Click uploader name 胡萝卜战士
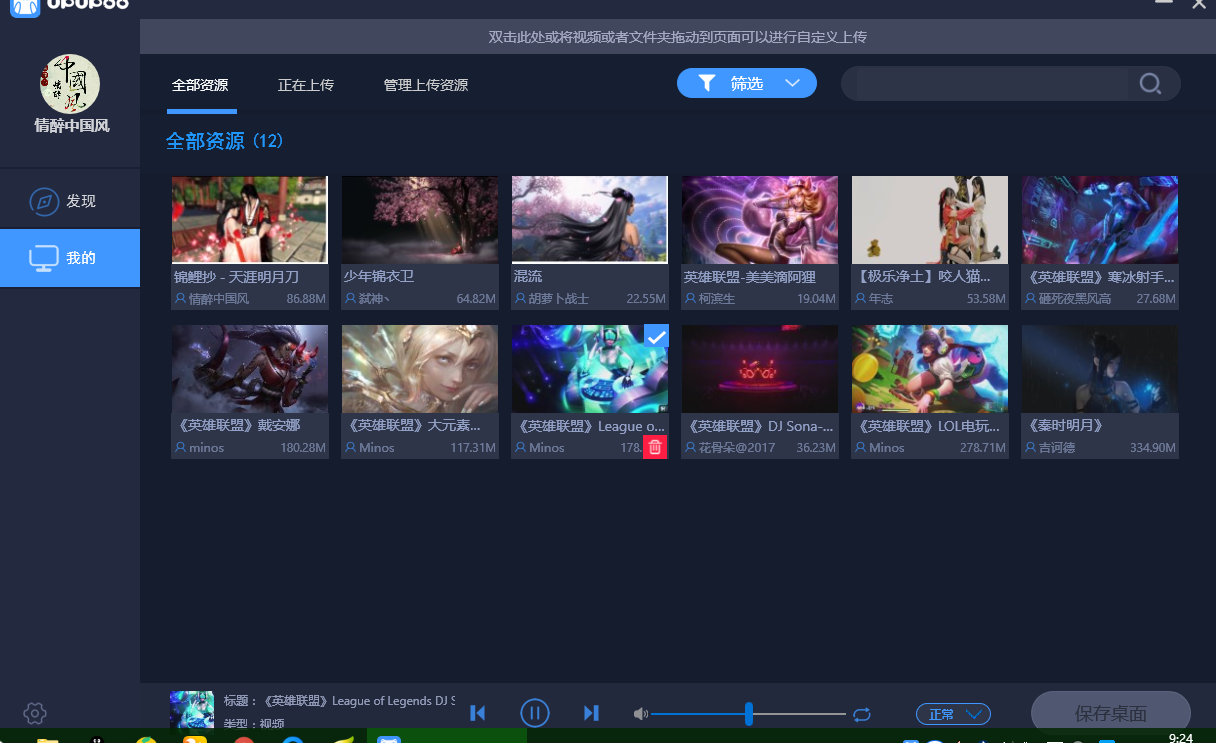 point(558,299)
